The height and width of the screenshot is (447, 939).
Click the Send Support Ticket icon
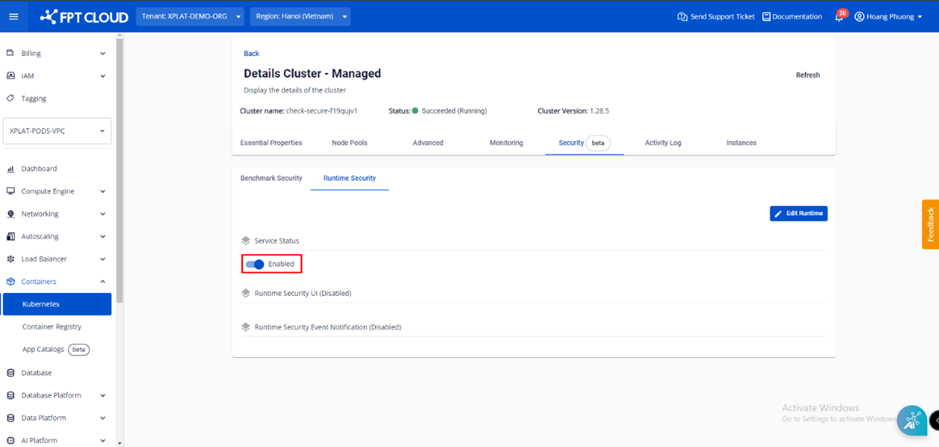click(x=682, y=17)
